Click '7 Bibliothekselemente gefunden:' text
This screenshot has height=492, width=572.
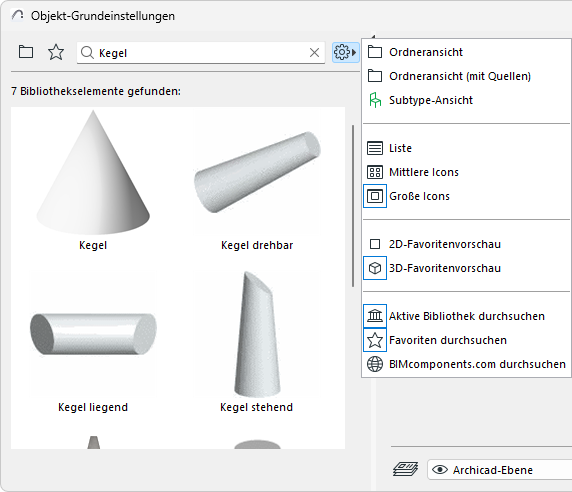(96, 91)
